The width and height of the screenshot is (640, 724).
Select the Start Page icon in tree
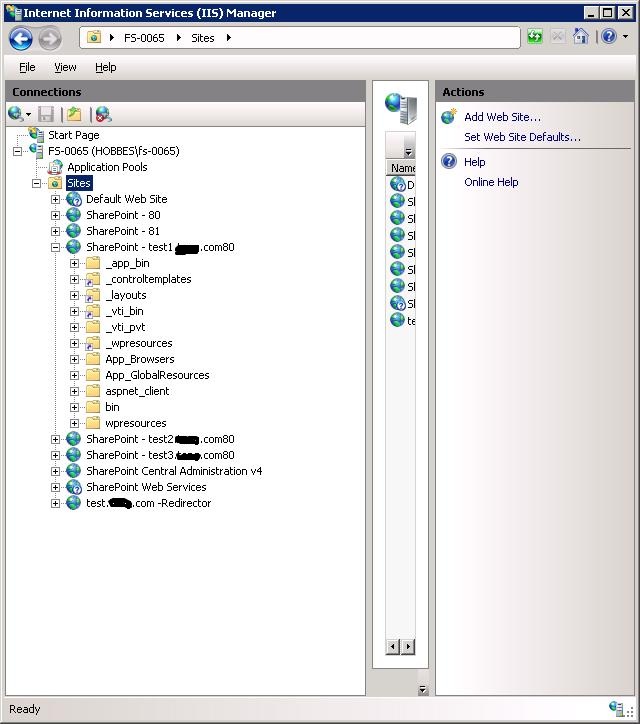click(36, 135)
